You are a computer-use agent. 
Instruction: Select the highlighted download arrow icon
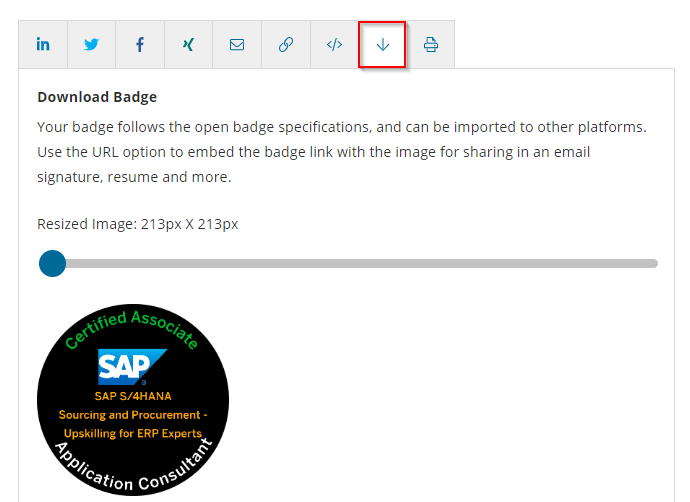(x=382, y=45)
